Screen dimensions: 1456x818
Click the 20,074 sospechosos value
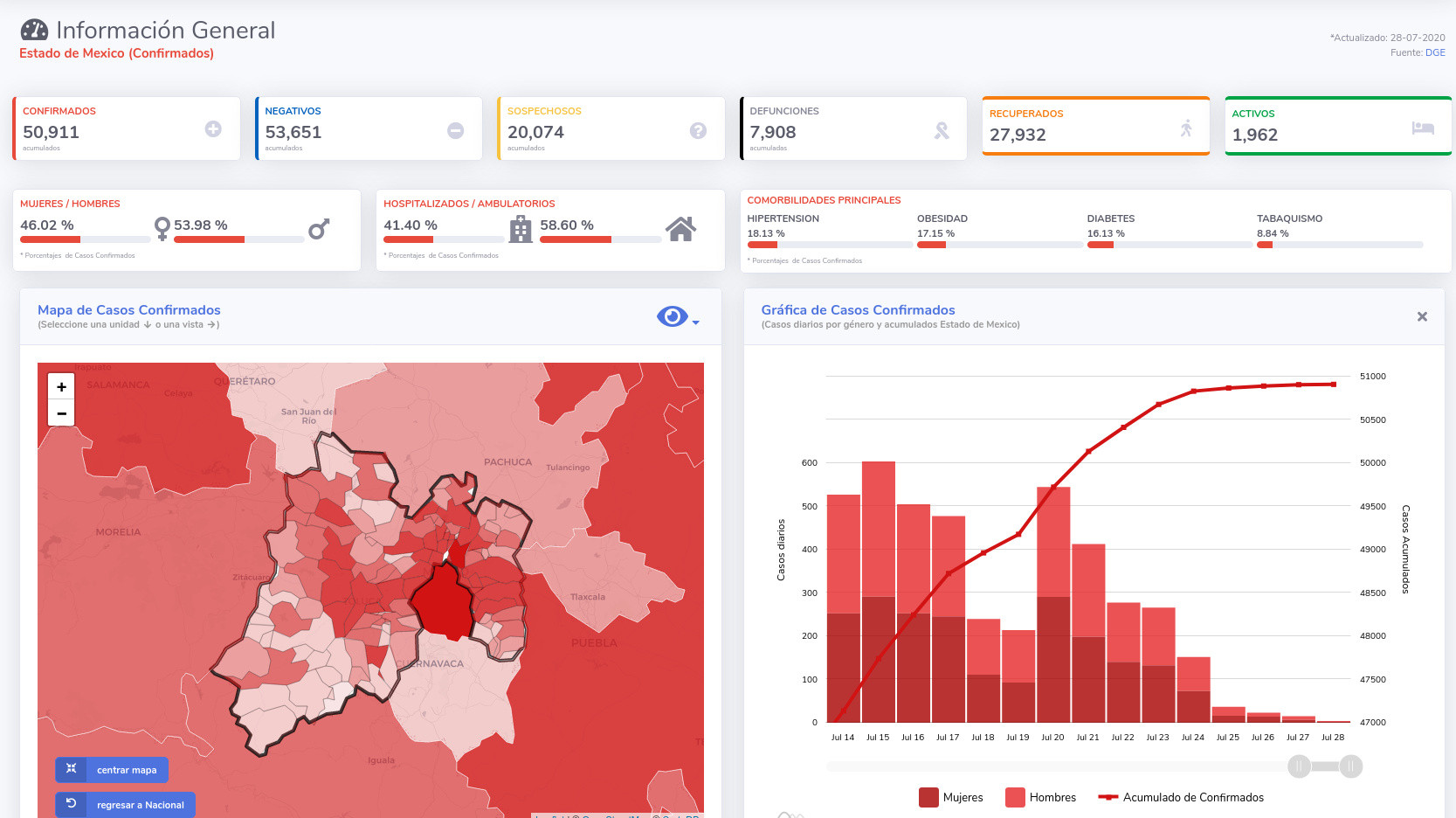tap(535, 132)
